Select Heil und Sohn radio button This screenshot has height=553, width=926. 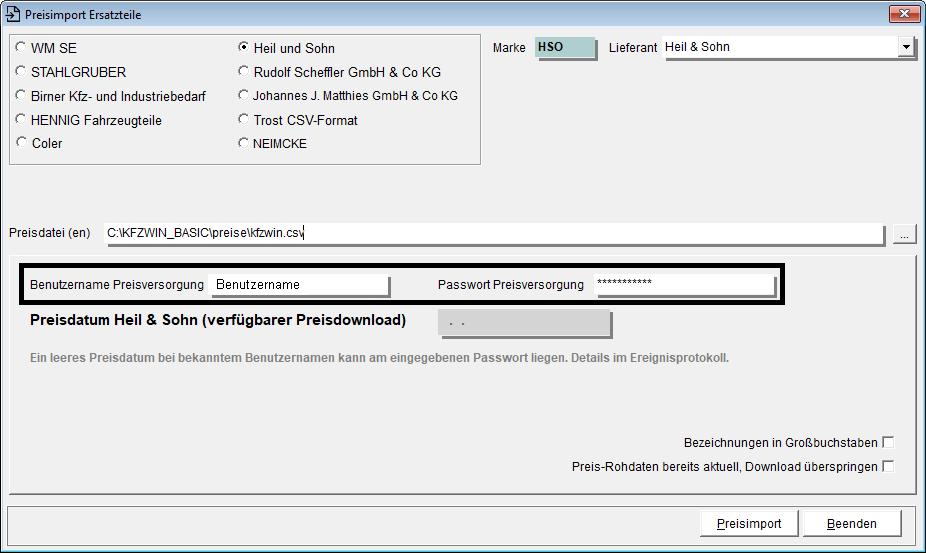pyautogui.click(x=243, y=47)
